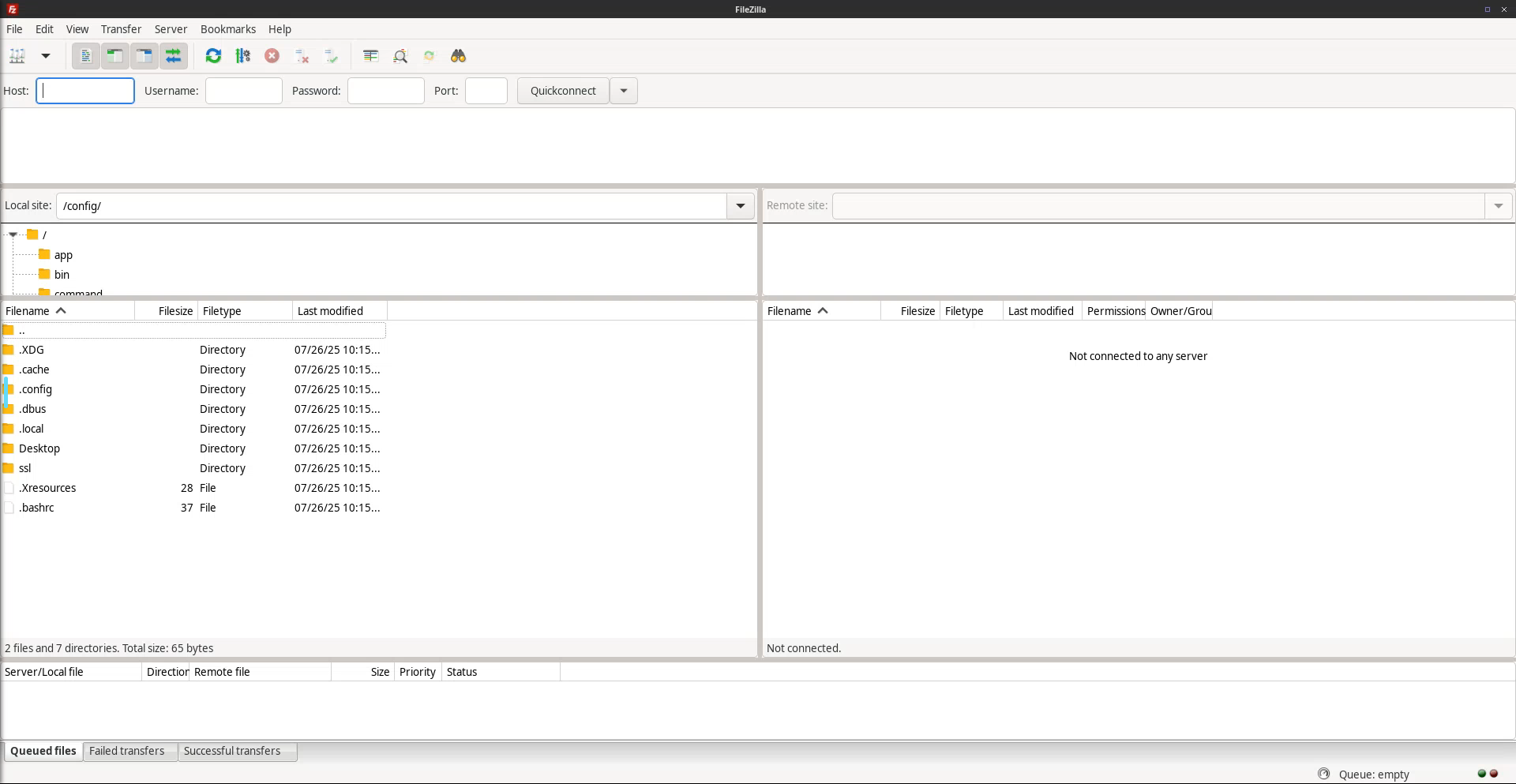The width and height of the screenshot is (1516, 784).
Task: Click the queue Status column header
Action: pos(501,672)
